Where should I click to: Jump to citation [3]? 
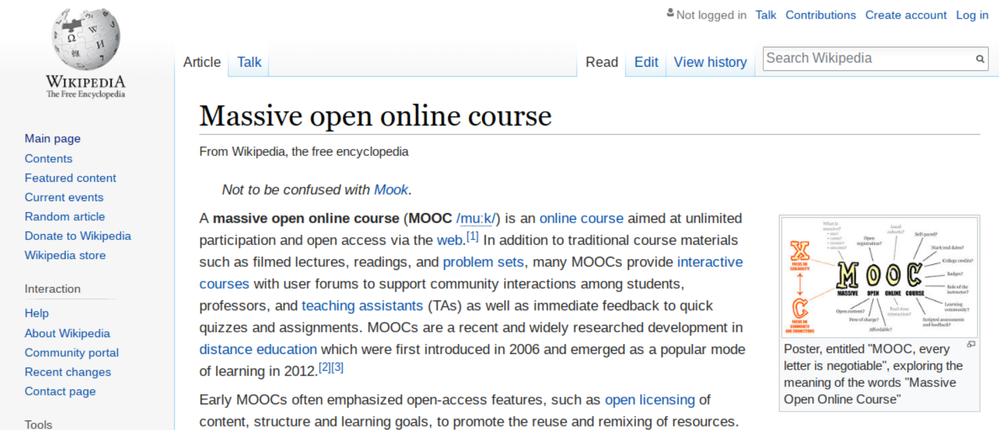338,367
